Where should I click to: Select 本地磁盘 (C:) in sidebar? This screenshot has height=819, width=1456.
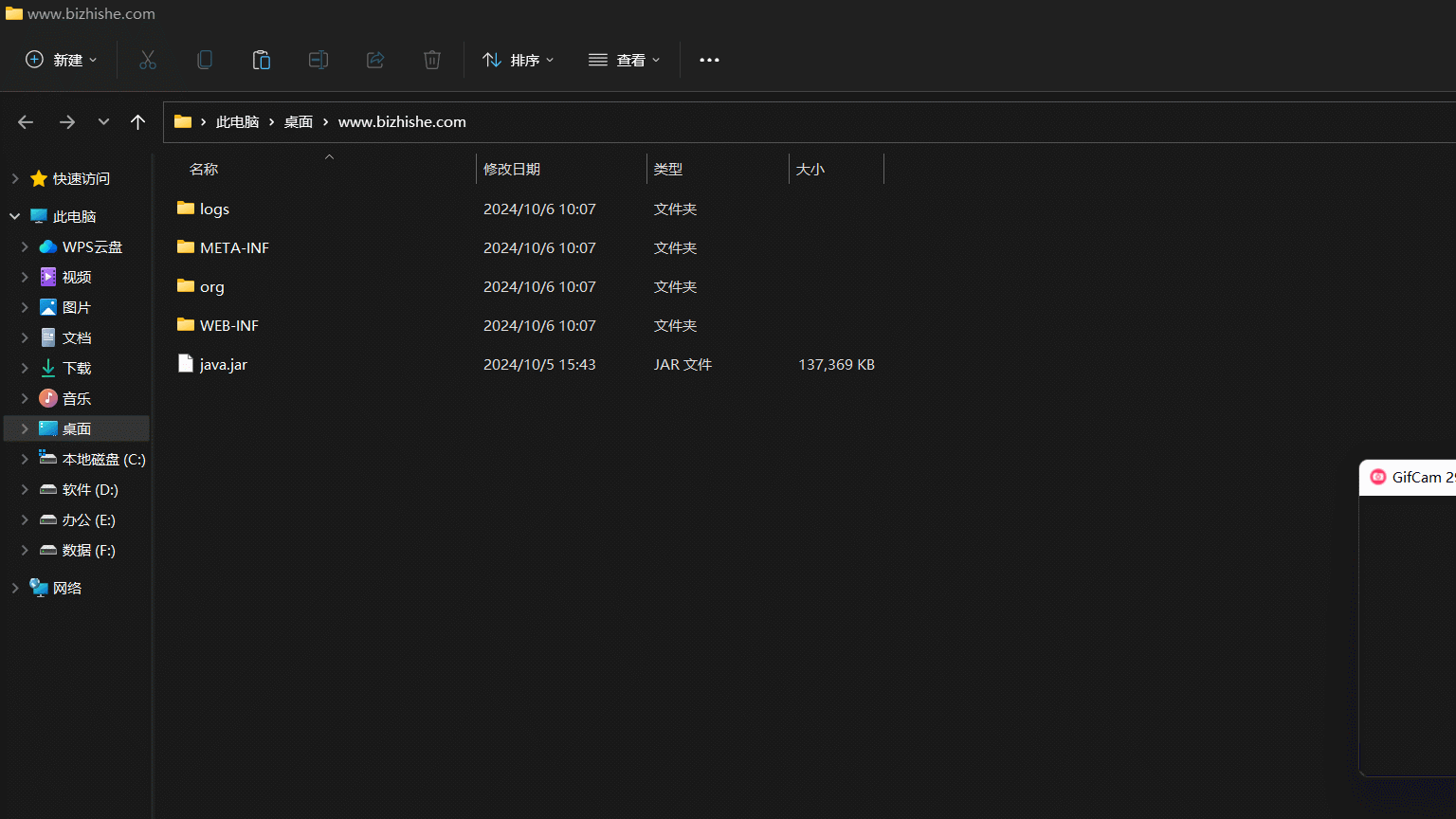point(103,459)
